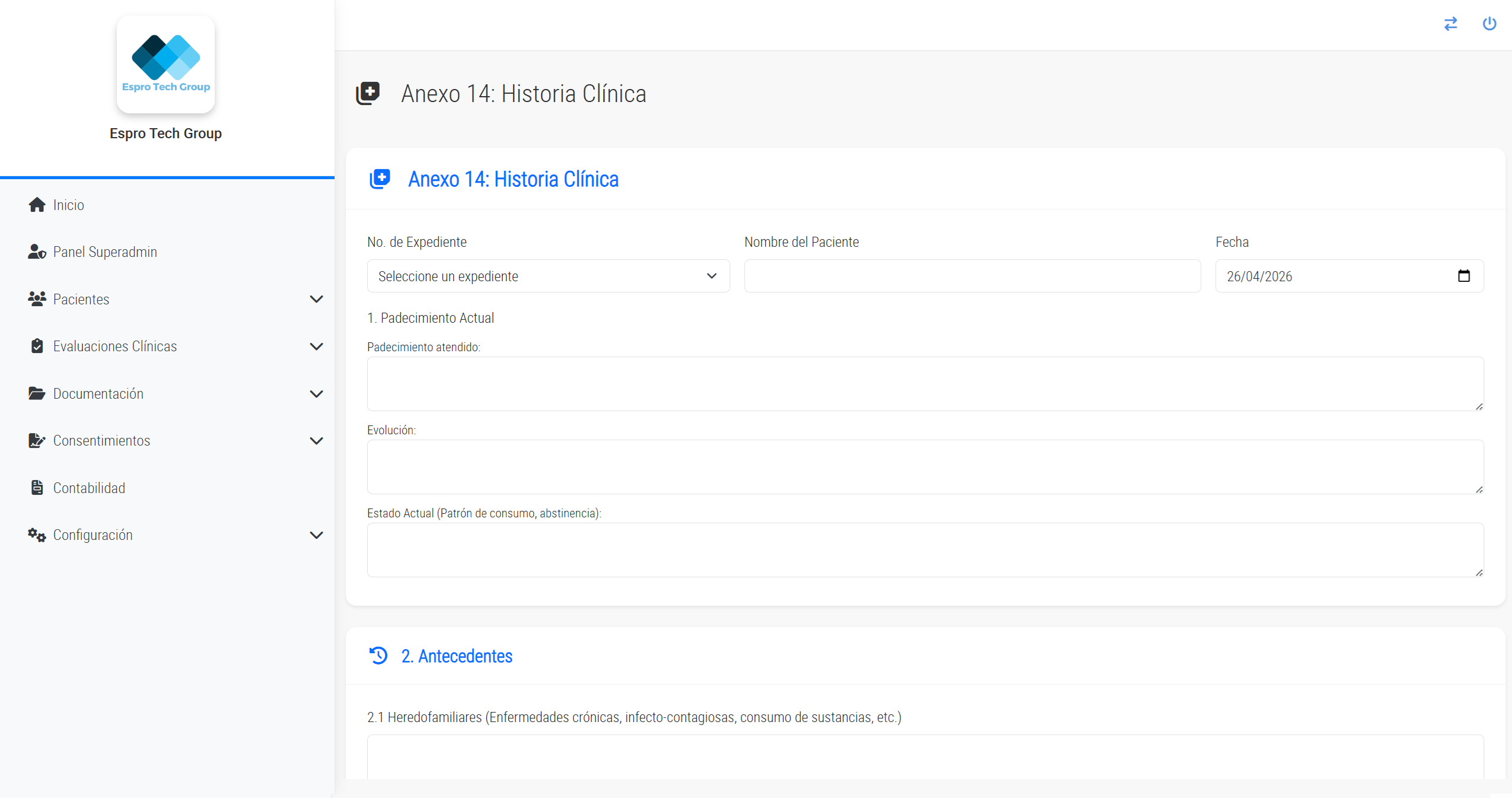Click the 'Evolución:' label
Viewport: 1512px width, 798px height.
(391, 430)
